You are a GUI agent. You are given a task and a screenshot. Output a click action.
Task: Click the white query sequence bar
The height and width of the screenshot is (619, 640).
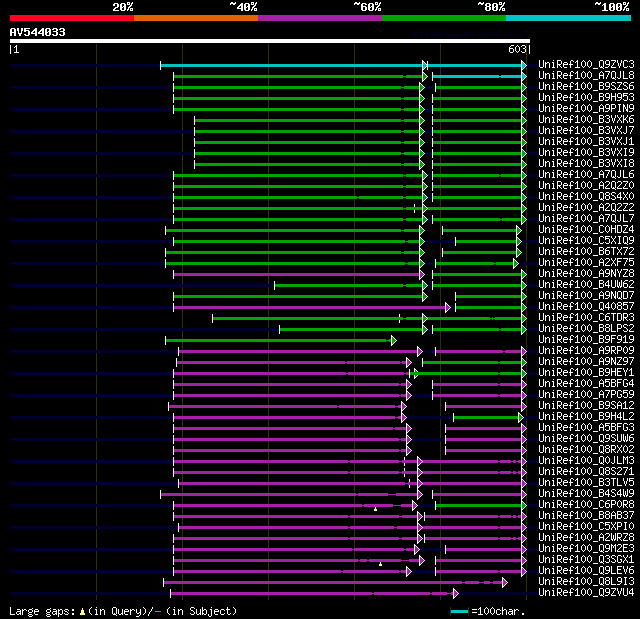pyautogui.click(x=270, y=41)
